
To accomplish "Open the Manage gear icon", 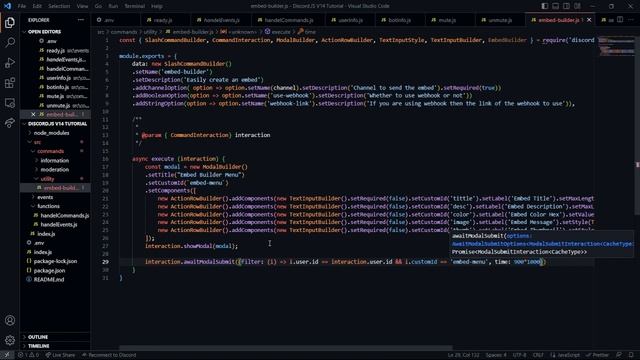I will 10,340.
